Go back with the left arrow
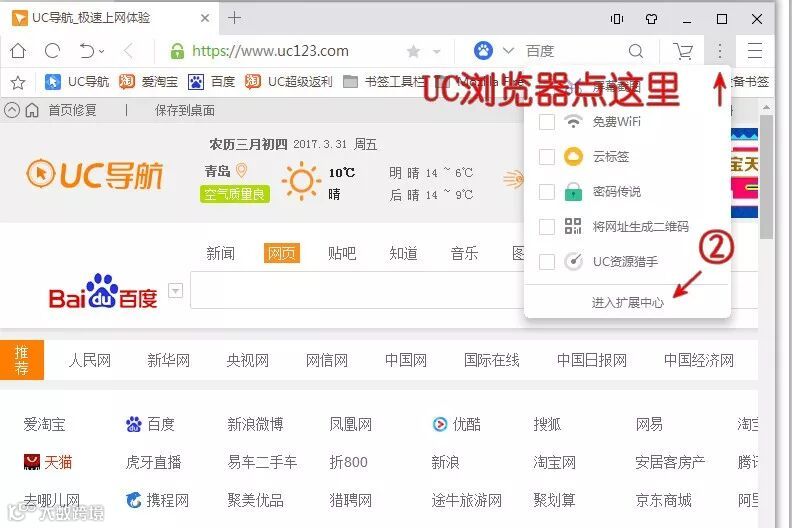The image size is (792, 528). 128,51
